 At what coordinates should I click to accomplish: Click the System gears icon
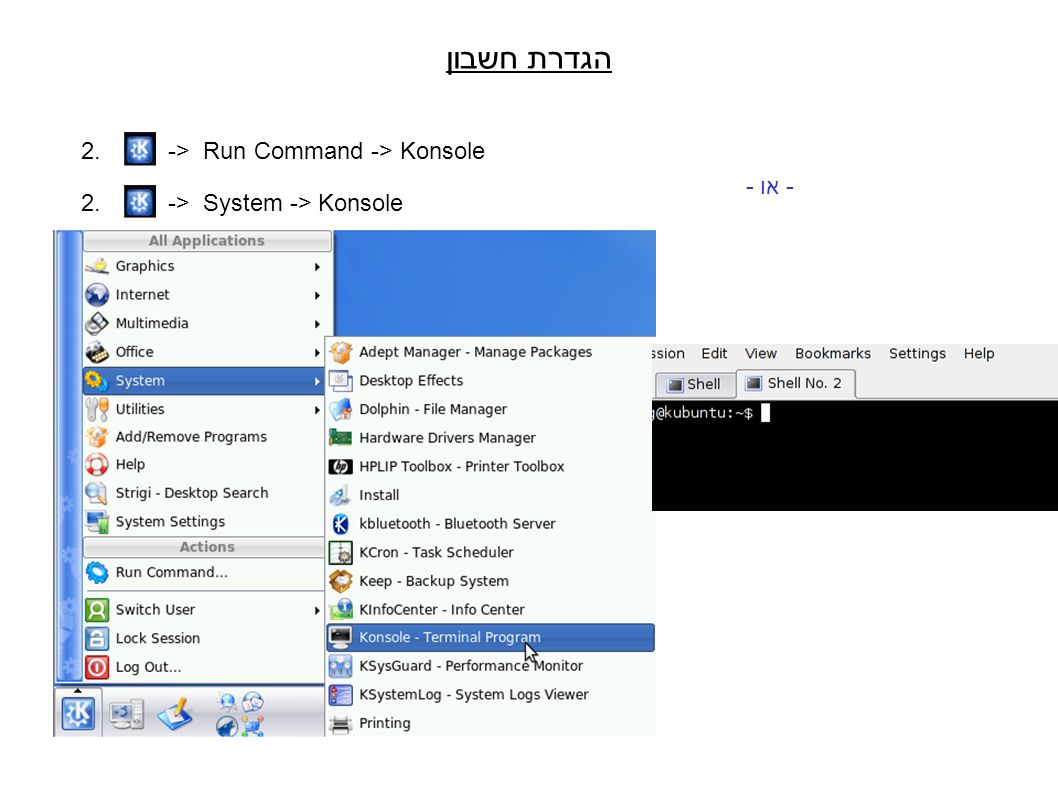[x=97, y=381]
